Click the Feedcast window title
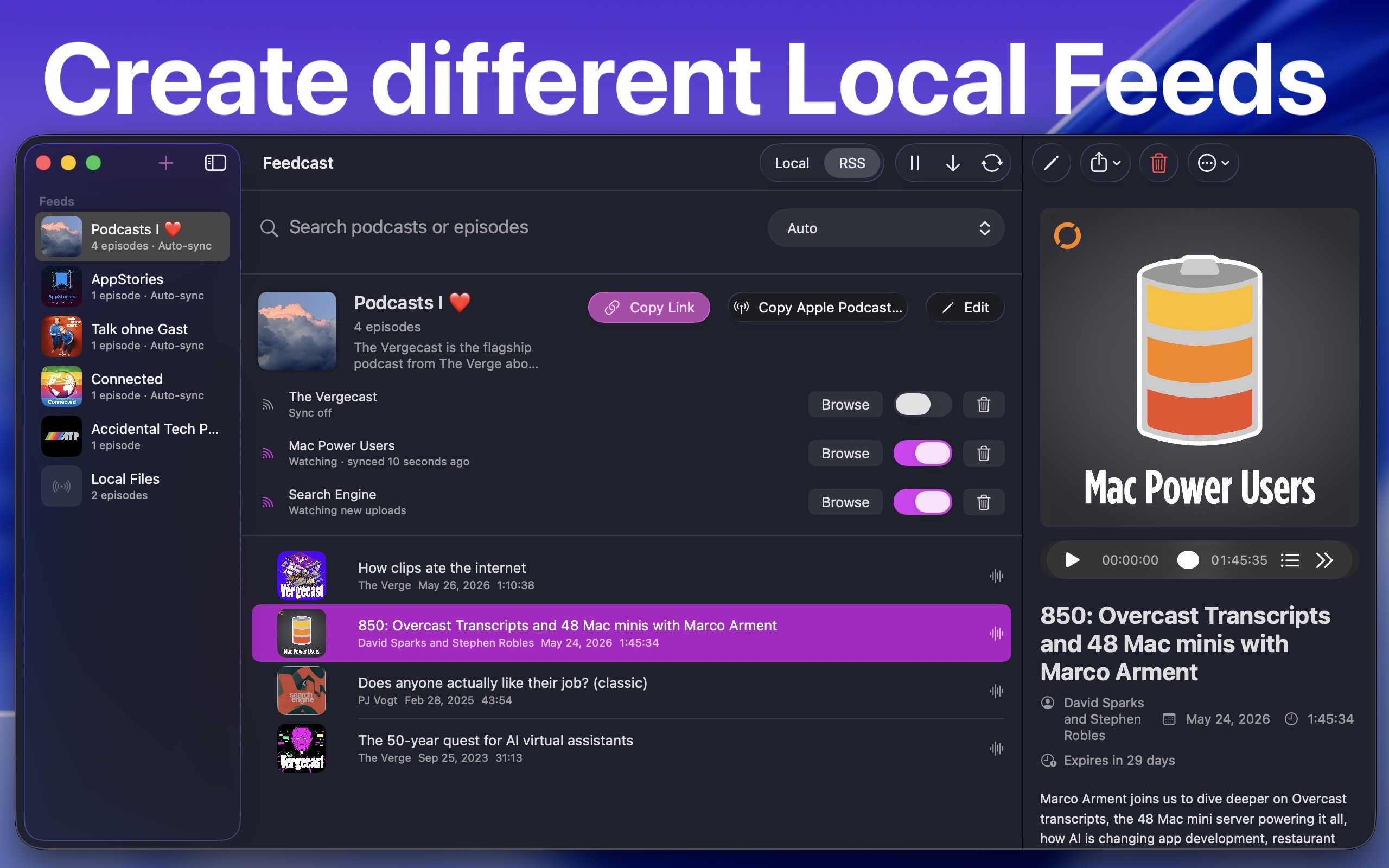This screenshot has height=868, width=1389. (x=298, y=163)
